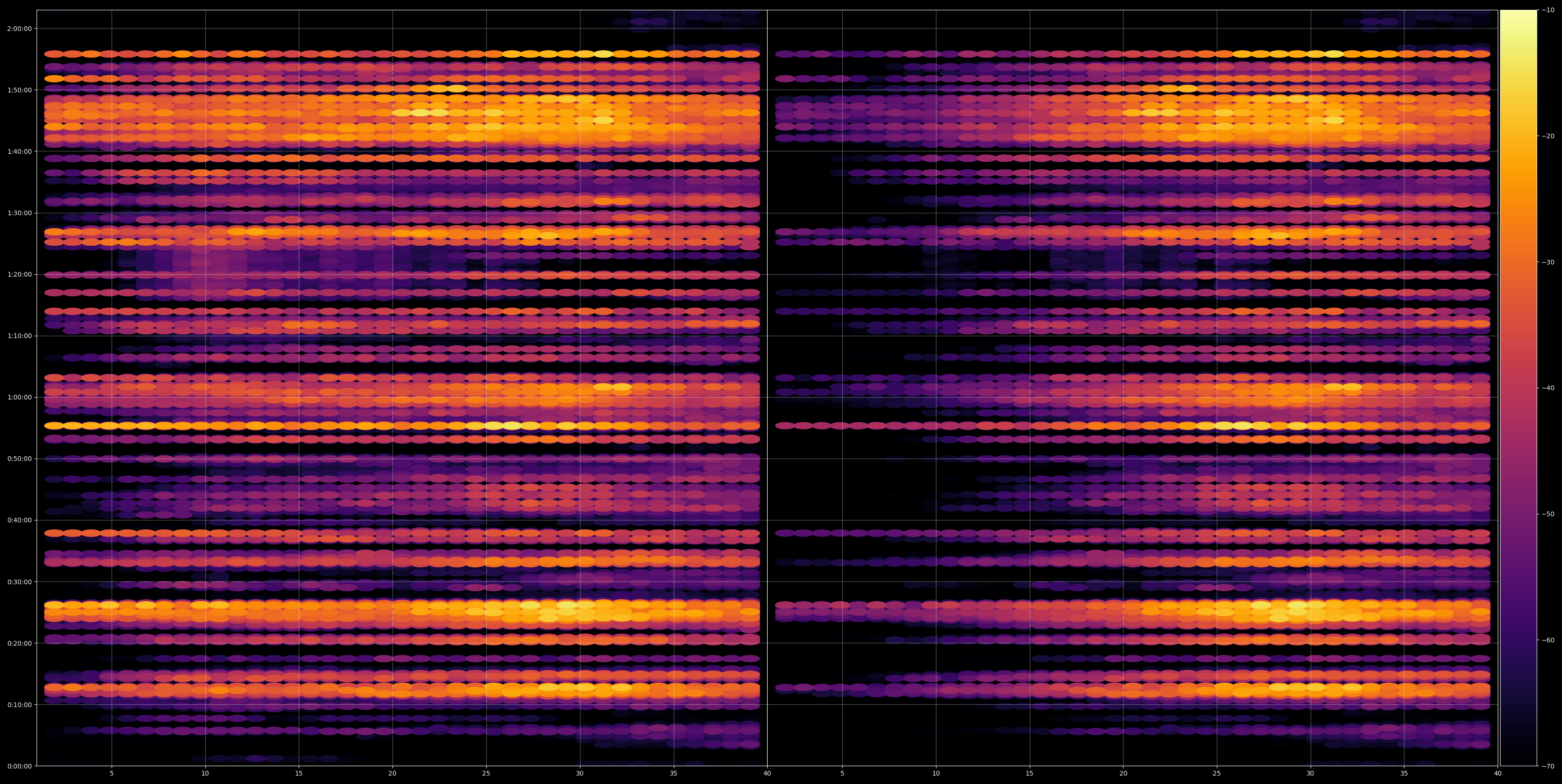1562x784 pixels.
Task: Select the 0:30:00 time label
Action: 20,581
